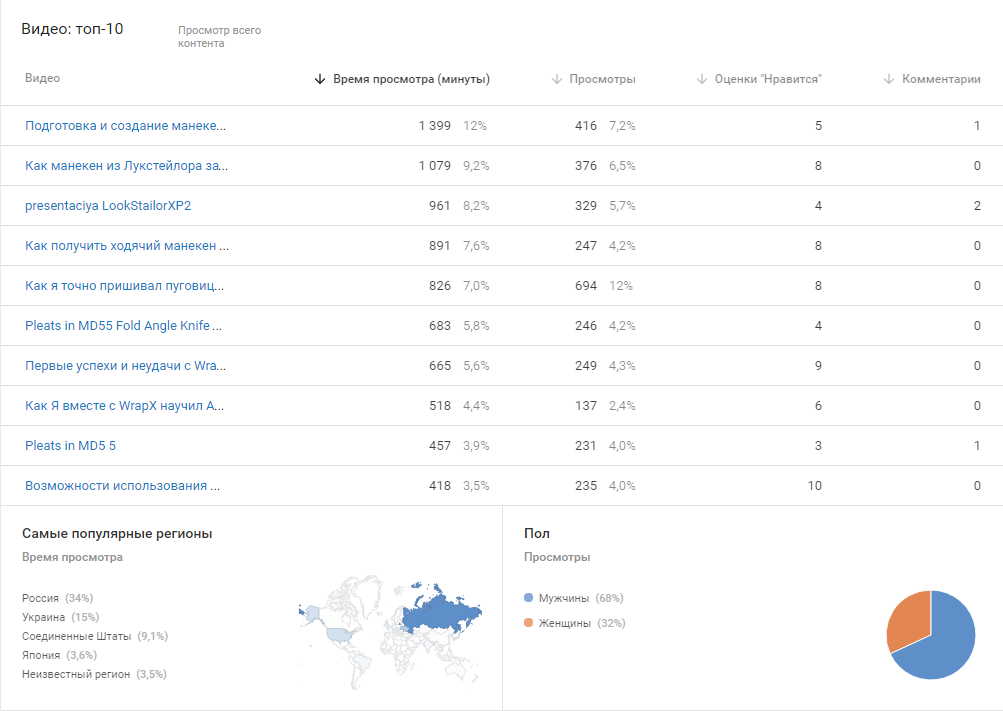Image resolution: width=1003 pixels, height=711 pixels.
Task: Open Pleats in MD55 Fold Angle Knife video
Action: click(124, 326)
